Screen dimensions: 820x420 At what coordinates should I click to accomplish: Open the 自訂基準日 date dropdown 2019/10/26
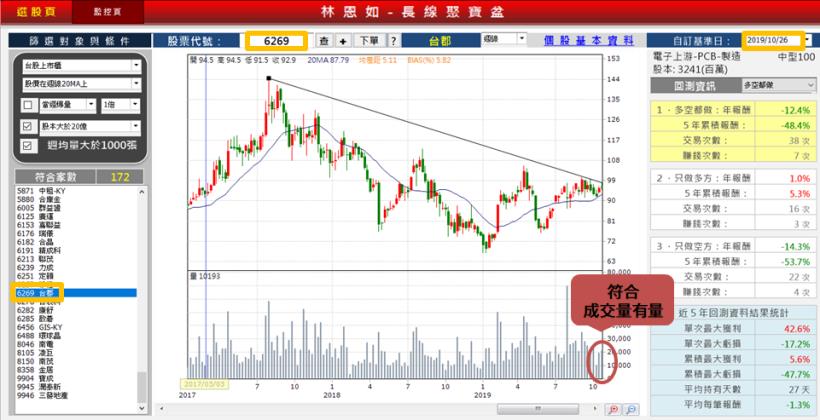pos(808,40)
